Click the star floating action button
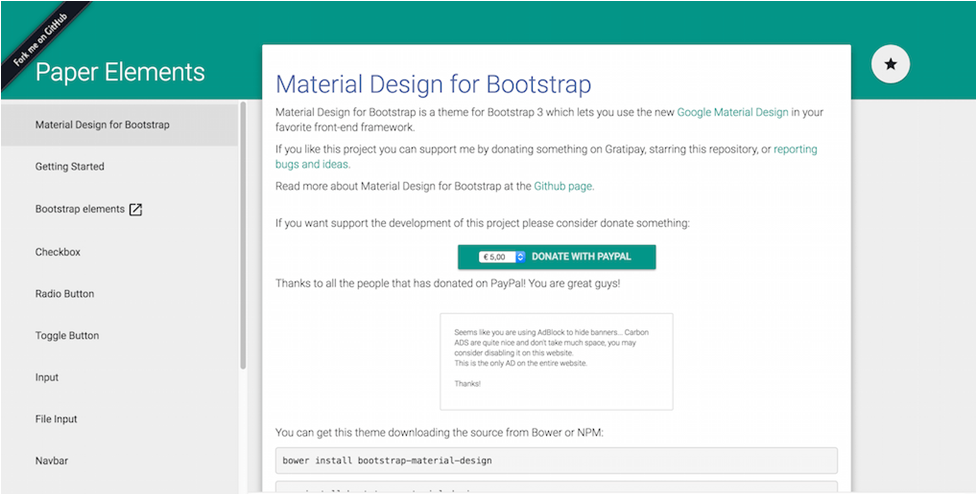The width and height of the screenshot is (977, 495). click(x=891, y=64)
